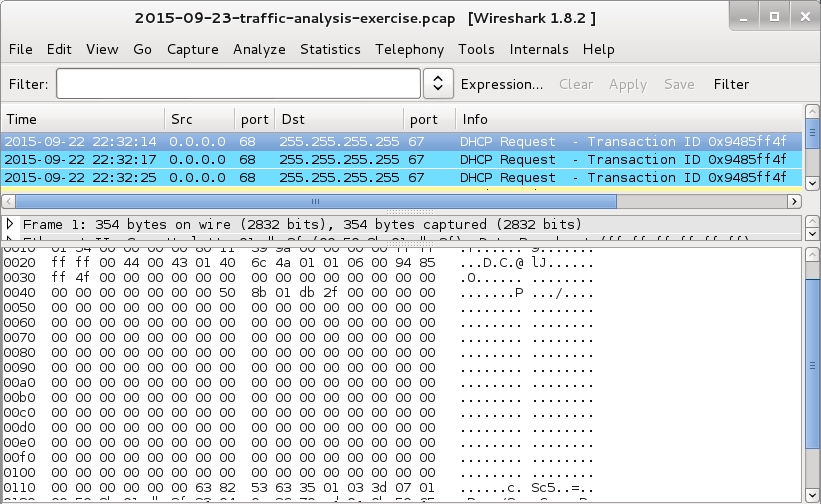This screenshot has height=504, width=821.
Task: Click ASCII text '...D.C.@' in hex pane
Action: tap(492, 263)
